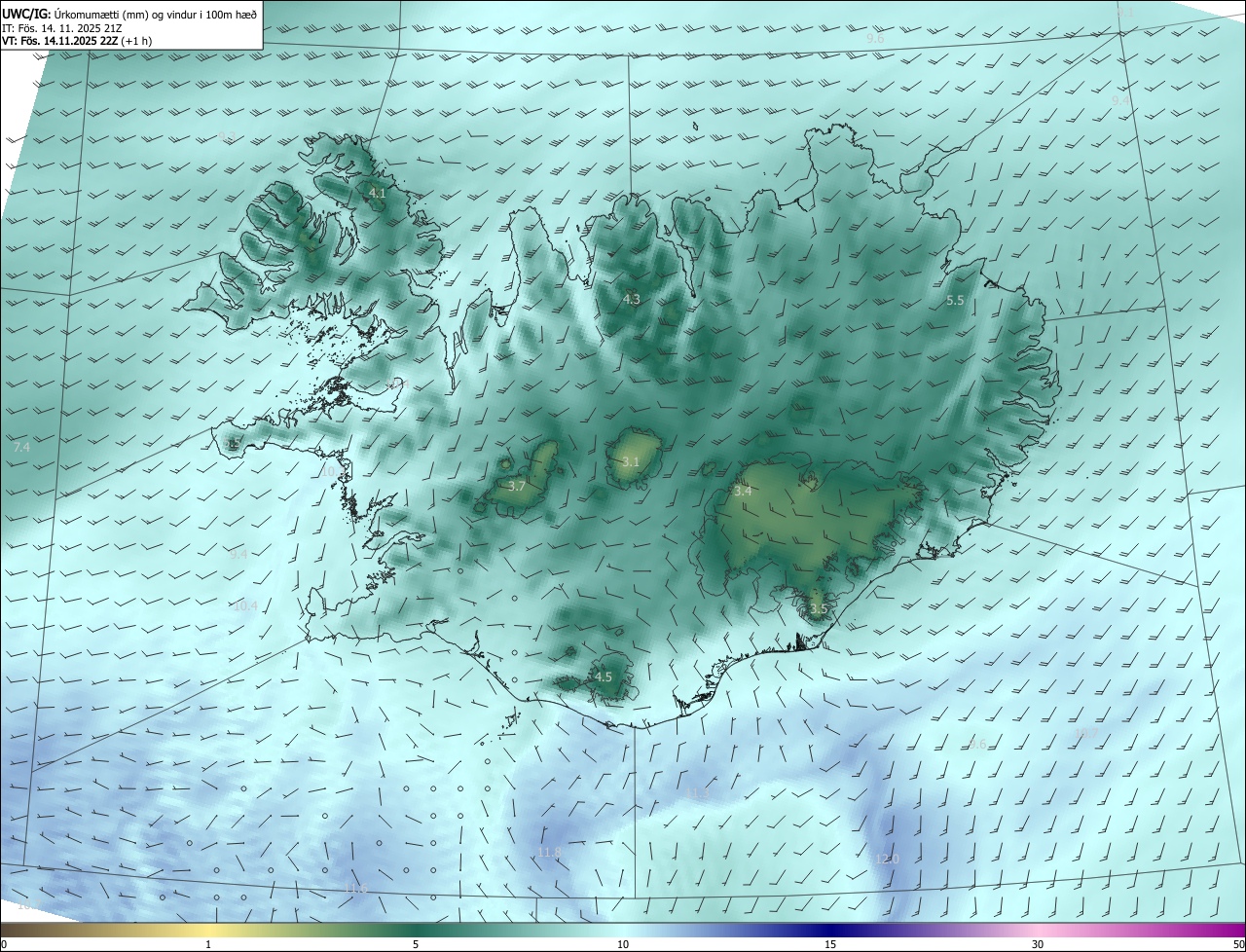The image size is (1246, 952).
Task: Click the color scale label 0
Action: [4, 944]
